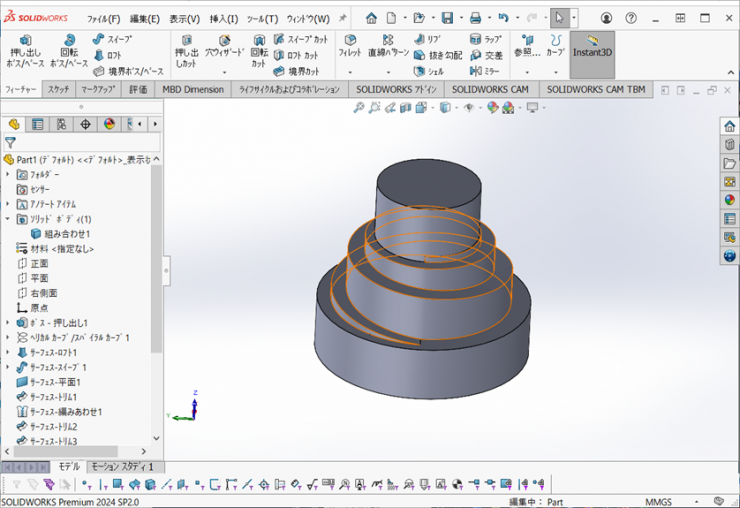Expand the ボス-押し出し1 feature node
This screenshot has width=740, height=508.
8,323
